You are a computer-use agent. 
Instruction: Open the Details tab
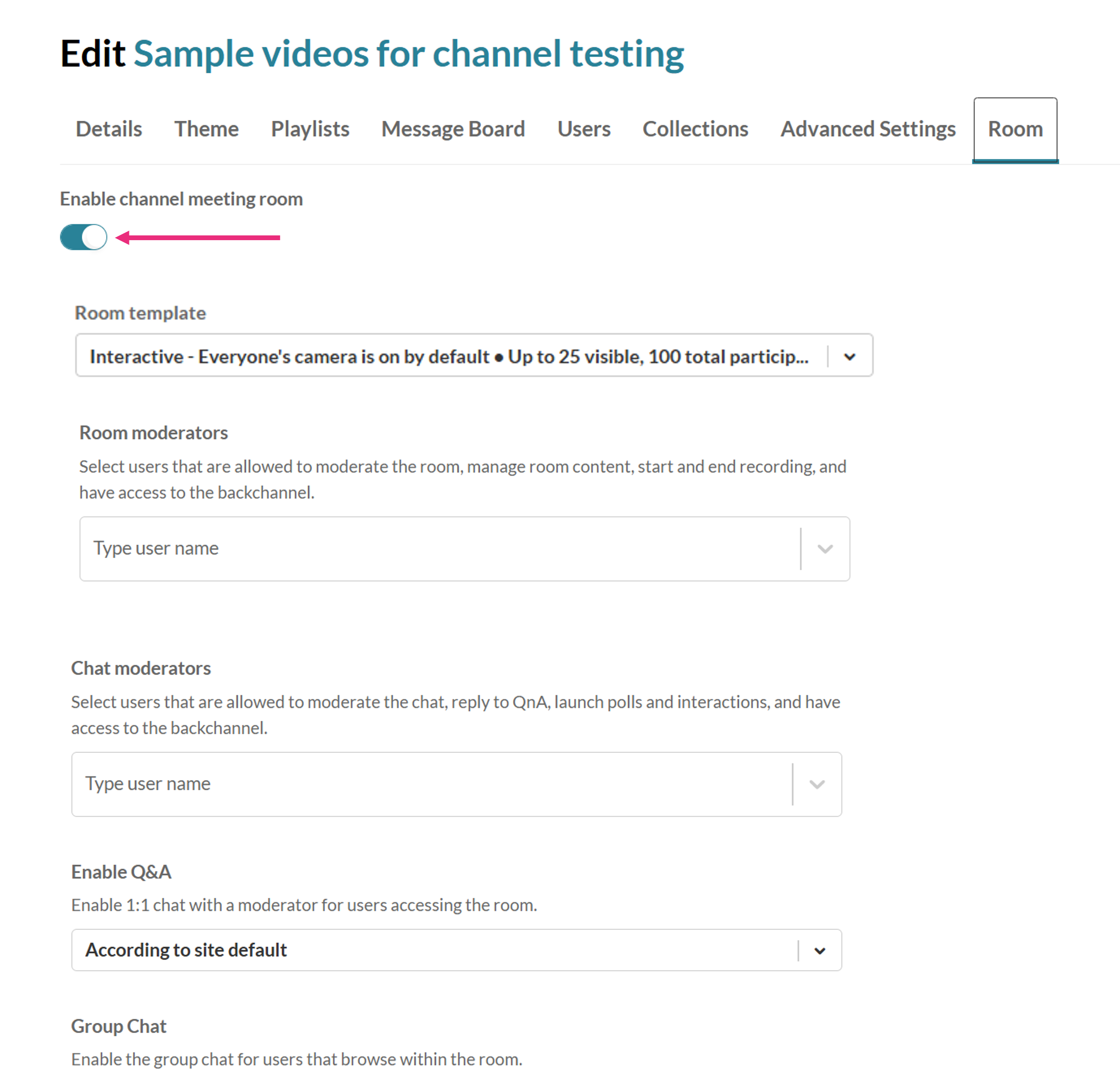tap(109, 129)
